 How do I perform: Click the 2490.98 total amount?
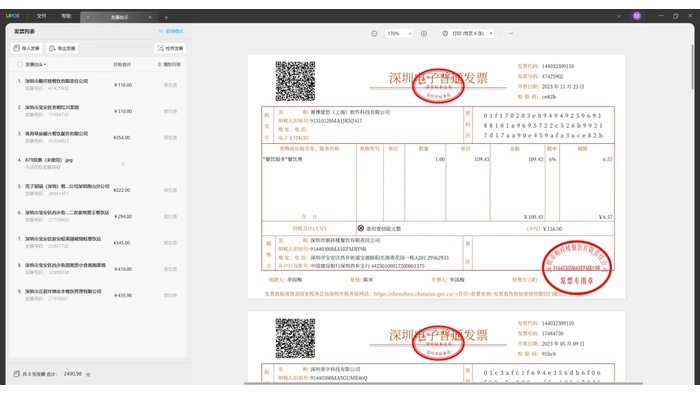pyautogui.click(x=73, y=374)
